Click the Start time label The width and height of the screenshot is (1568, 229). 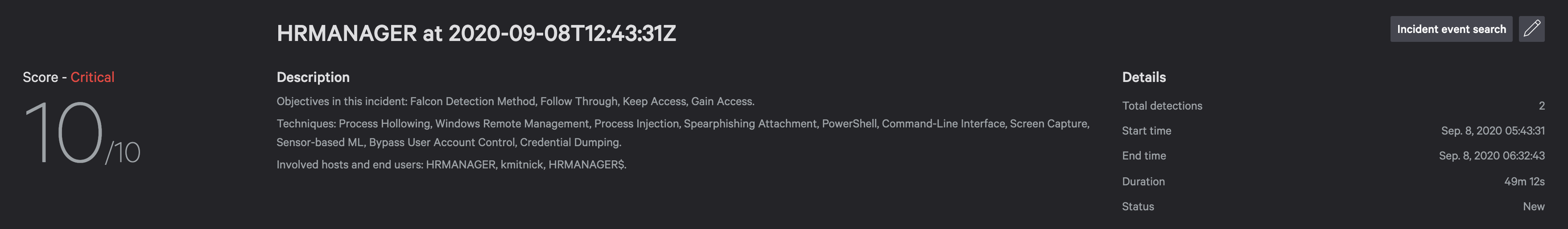(1146, 131)
